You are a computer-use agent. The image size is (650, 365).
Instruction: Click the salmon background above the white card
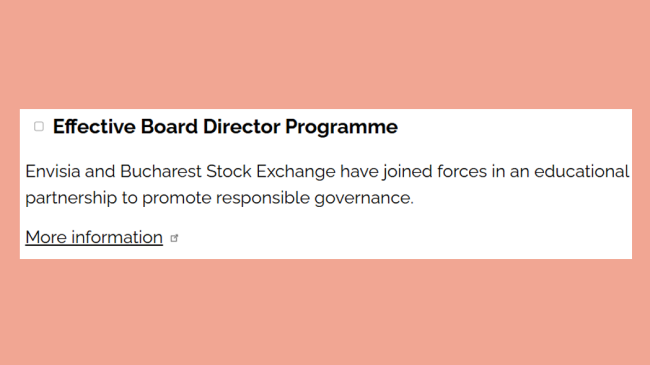click(325, 54)
